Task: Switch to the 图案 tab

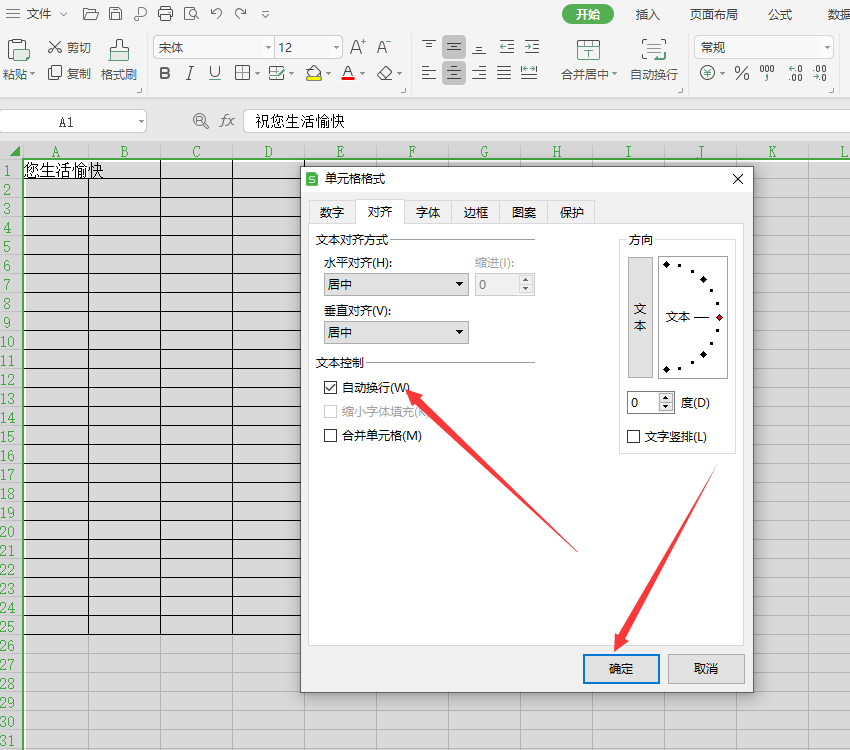Action: [x=524, y=212]
